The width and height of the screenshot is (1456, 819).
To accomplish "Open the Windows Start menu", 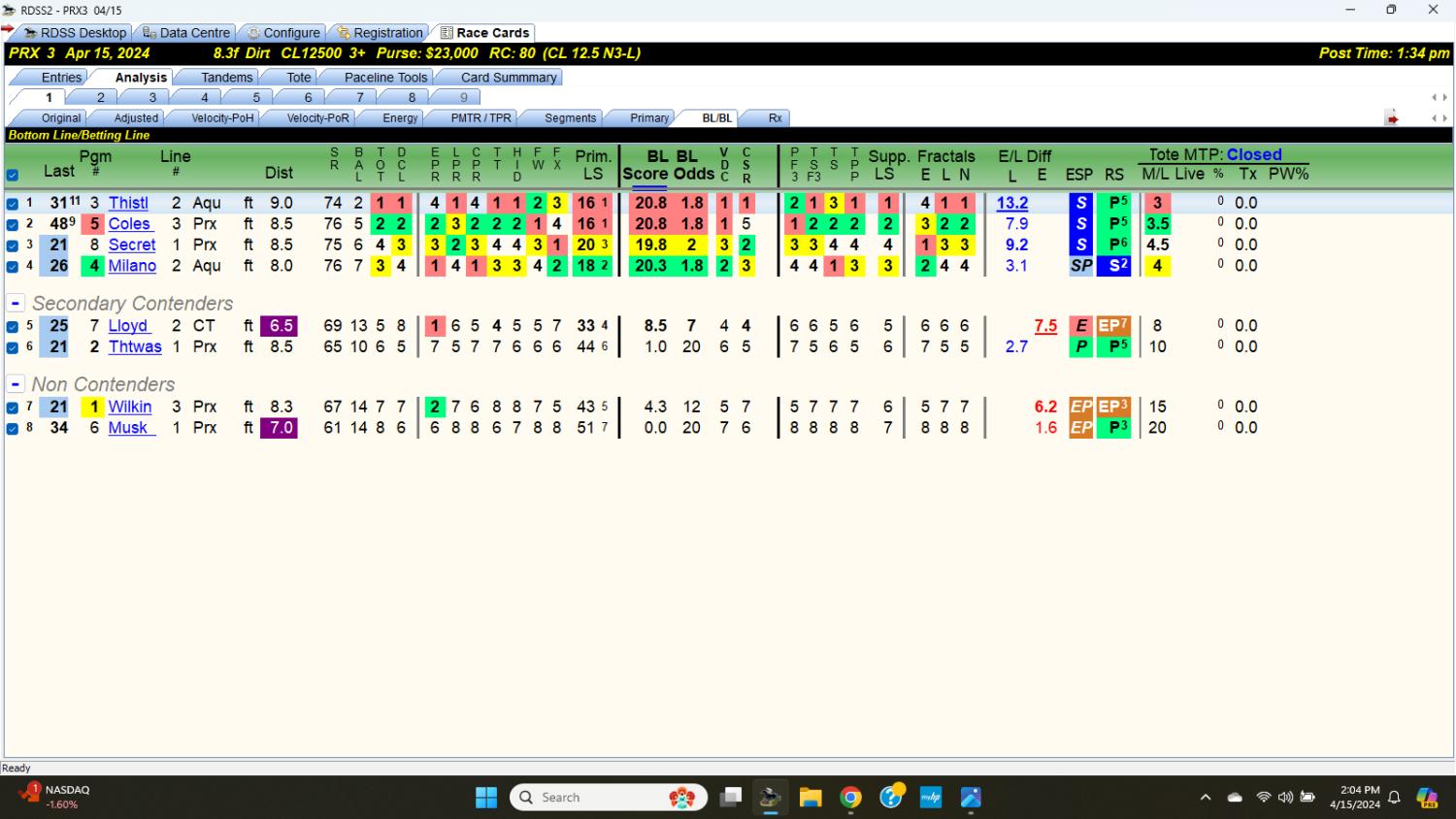I will pos(486,798).
